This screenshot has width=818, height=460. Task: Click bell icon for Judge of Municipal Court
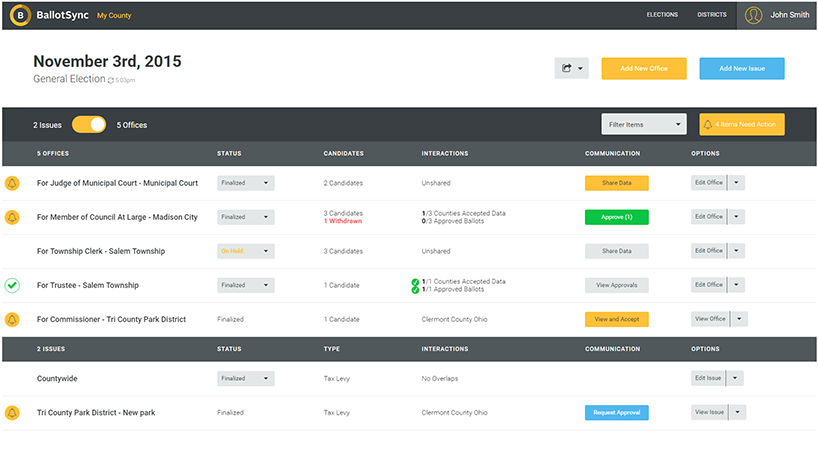12,183
